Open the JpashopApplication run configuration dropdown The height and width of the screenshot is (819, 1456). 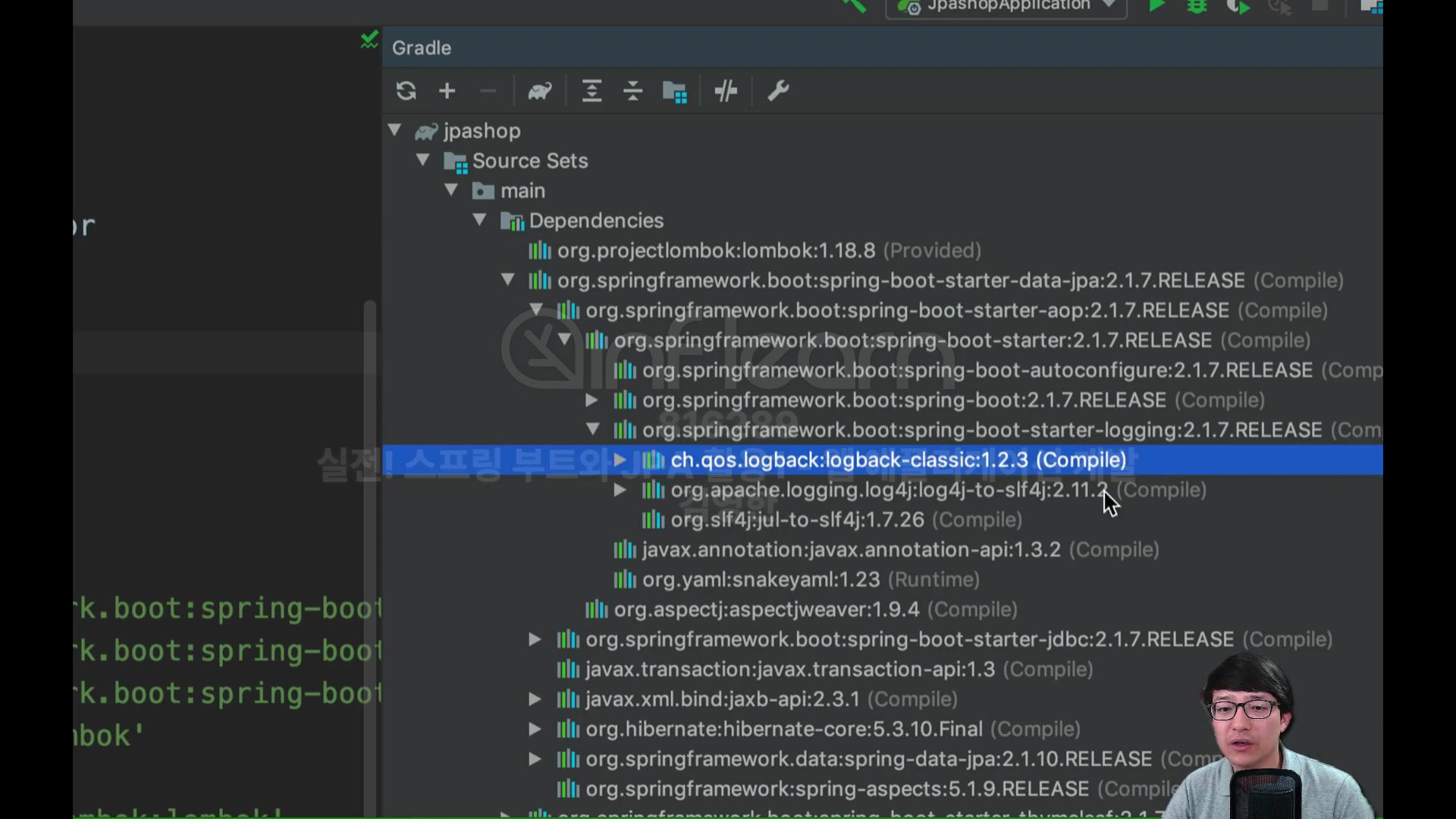tap(1006, 6)
